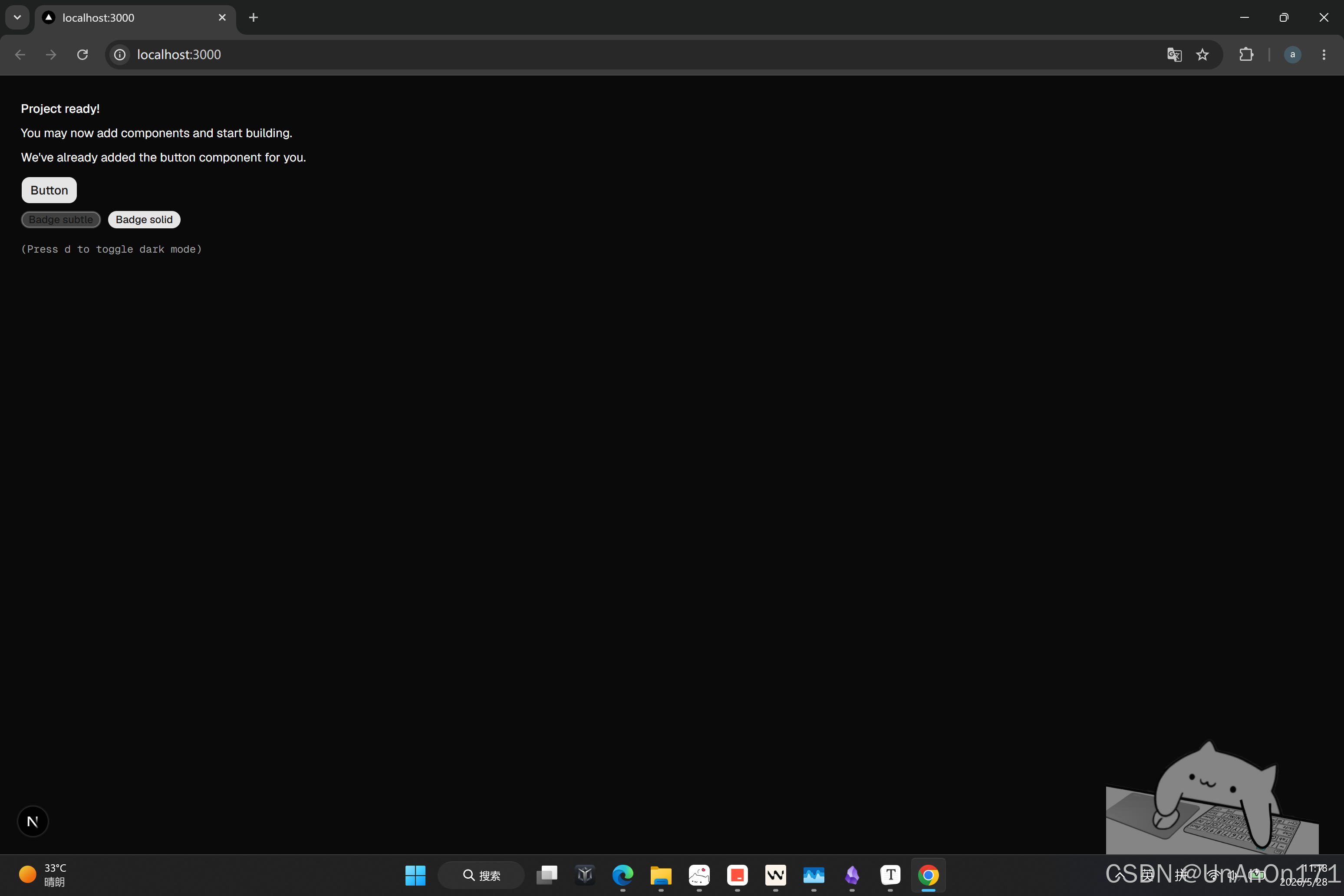This screenshot has width=1344, height=896.
Task: Click the Project ready! heading
Action: tap(60, 109)
